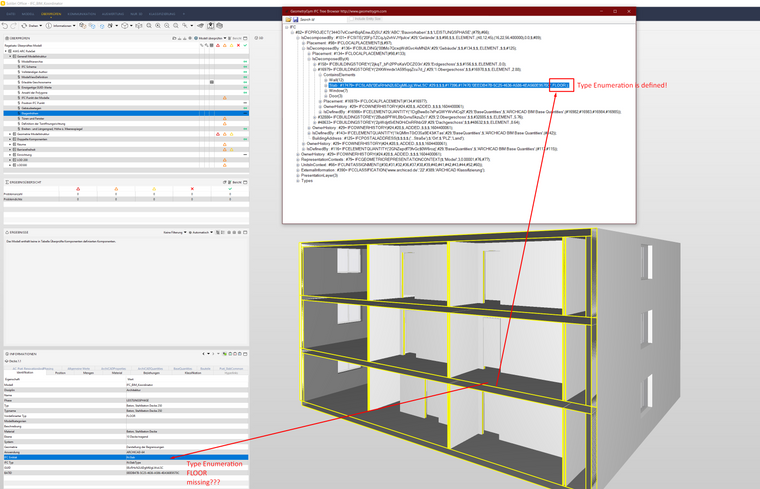This screenshot has height=489, width=760.
Task: Open the Position tab in Informationen
Action: point(60,373)
